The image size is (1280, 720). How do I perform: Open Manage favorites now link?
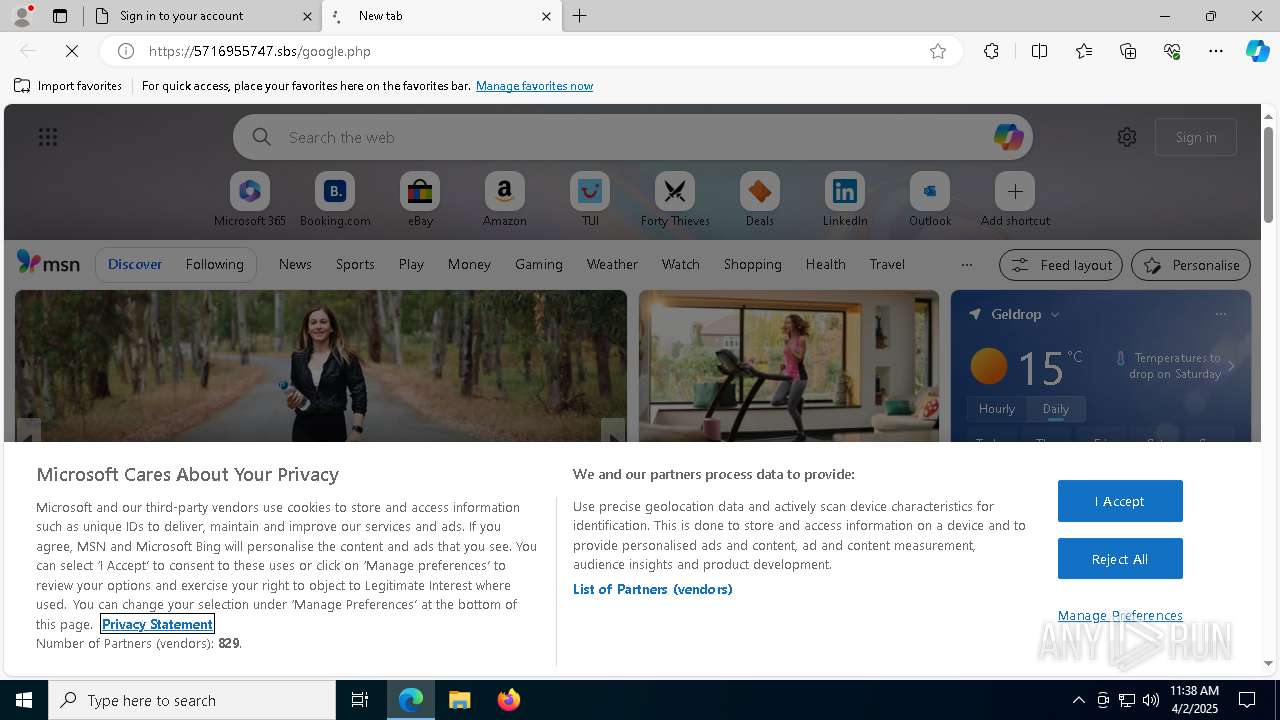[534, 86]
